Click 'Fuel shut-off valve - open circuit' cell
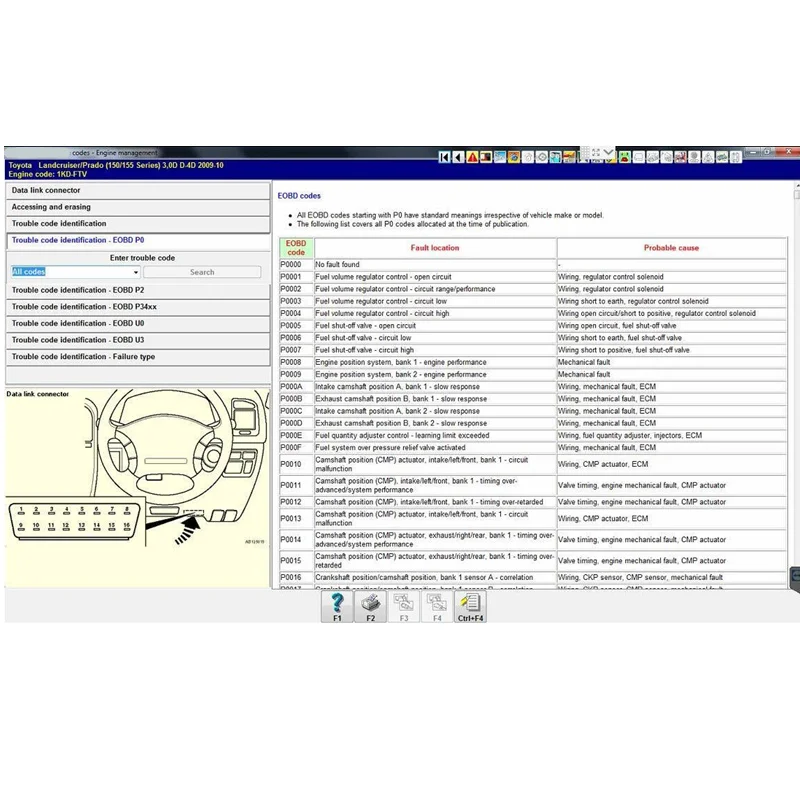The width and height of the screenshot is (800, 800). [x=435, y=326]
